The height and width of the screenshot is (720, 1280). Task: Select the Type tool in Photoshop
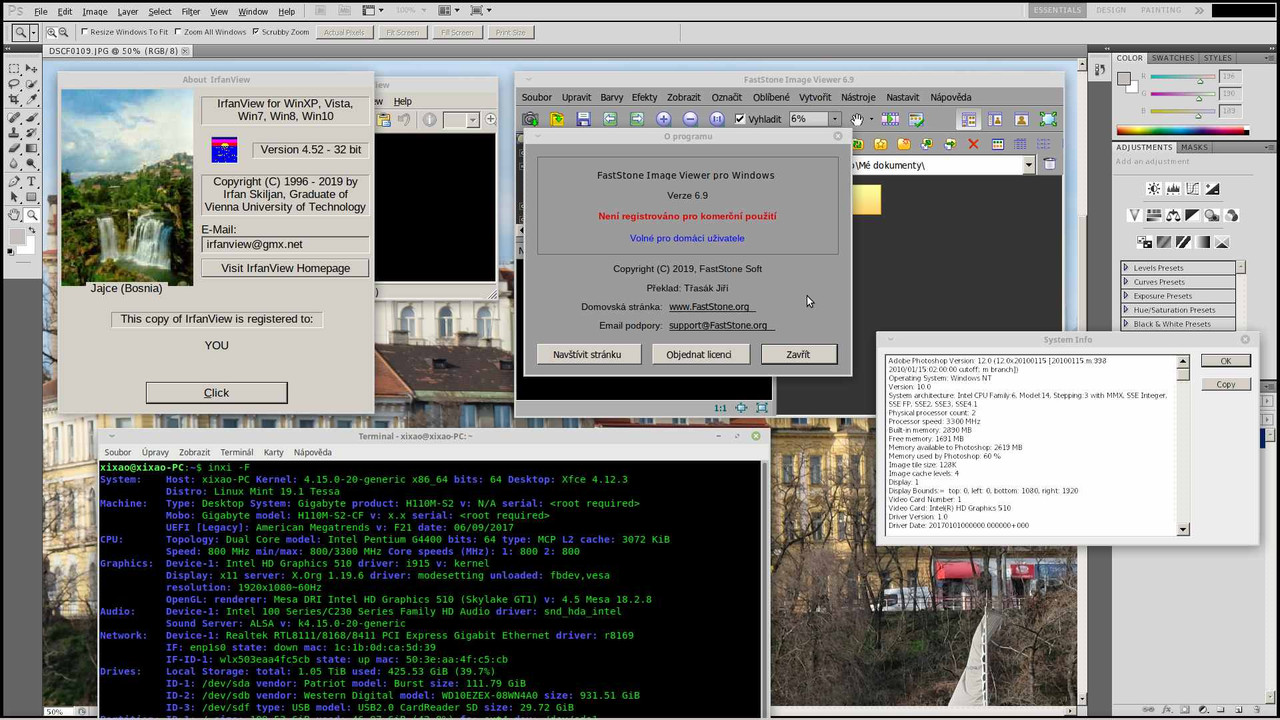coord(31,183)
